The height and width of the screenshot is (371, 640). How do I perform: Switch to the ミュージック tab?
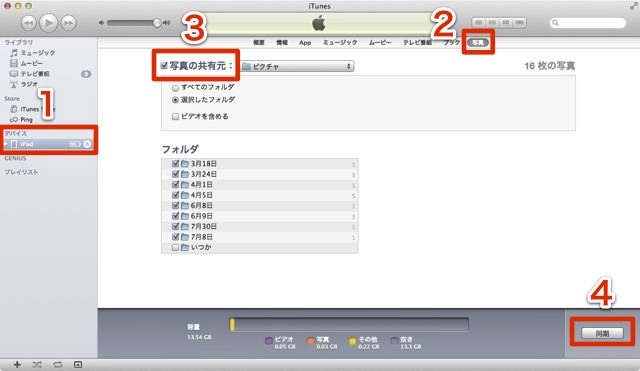(x=340, y=42)
